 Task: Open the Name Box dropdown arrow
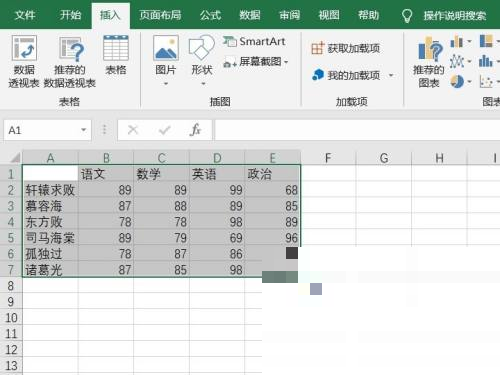(x=83, y=130)
